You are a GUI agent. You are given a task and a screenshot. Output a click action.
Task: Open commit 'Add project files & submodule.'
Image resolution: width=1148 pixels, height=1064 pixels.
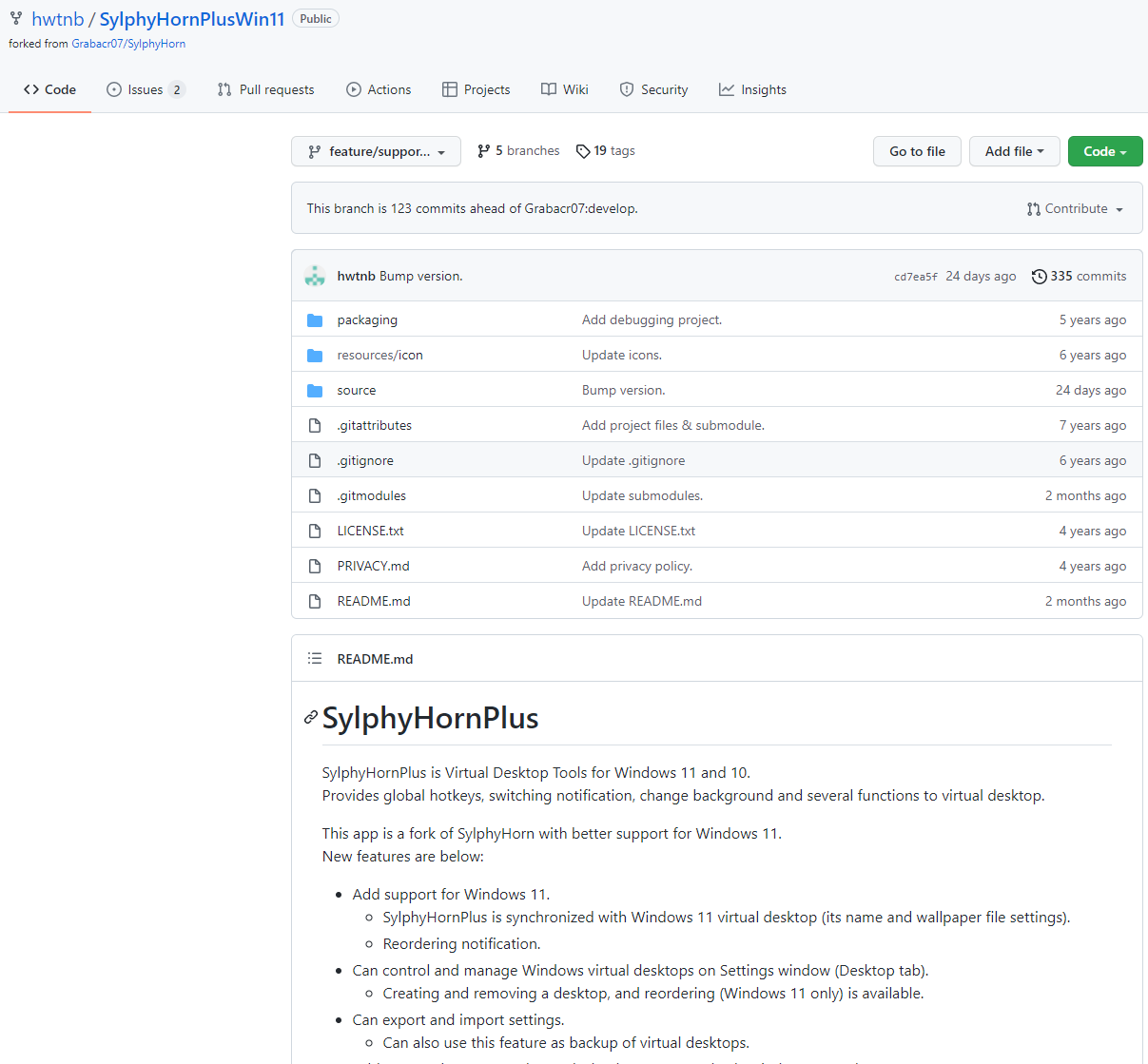point(673,425)
